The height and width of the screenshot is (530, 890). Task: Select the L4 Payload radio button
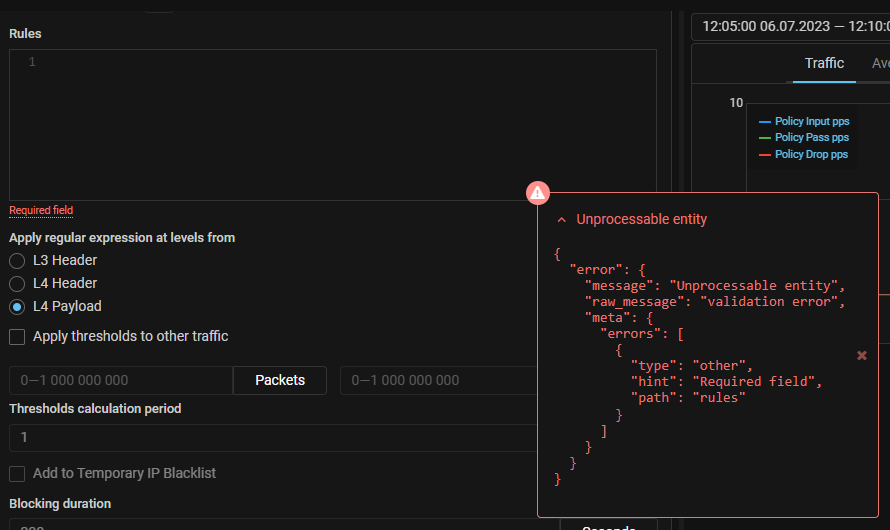point(17,307)
